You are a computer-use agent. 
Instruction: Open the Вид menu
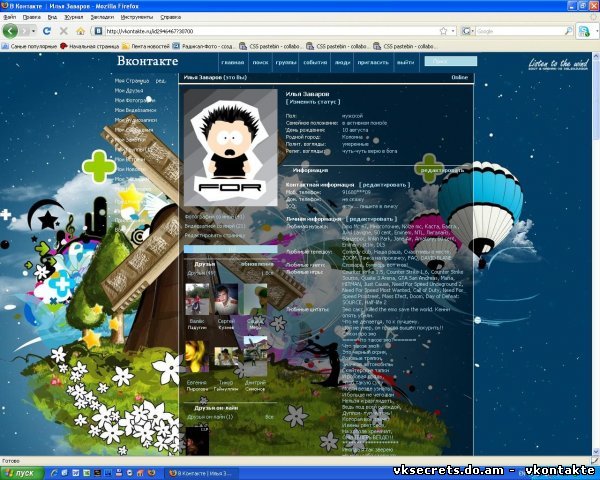[x=52, y=17]
